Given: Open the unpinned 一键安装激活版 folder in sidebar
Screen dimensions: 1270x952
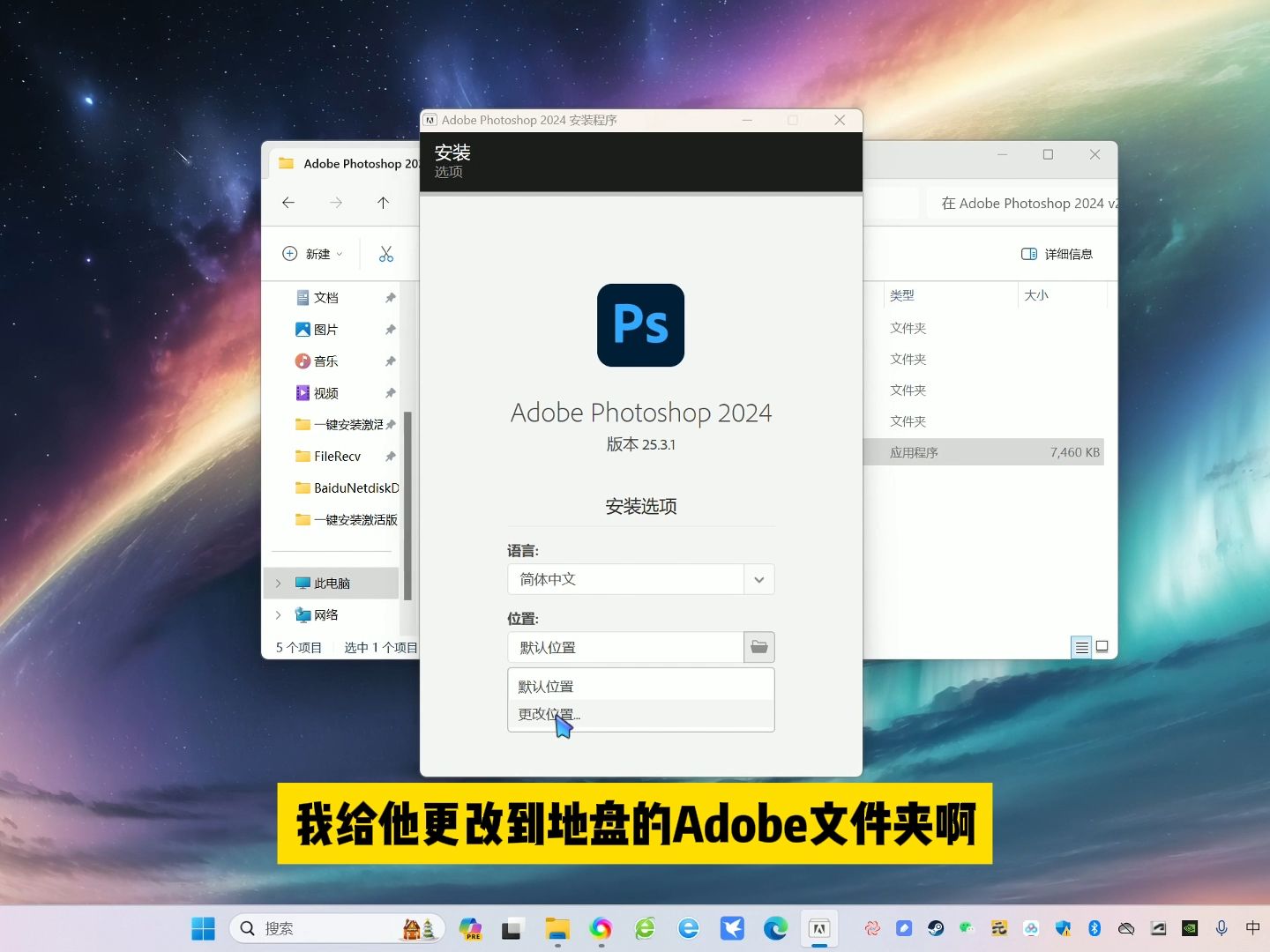Looking at the screenshot, I should click(347, 520).
